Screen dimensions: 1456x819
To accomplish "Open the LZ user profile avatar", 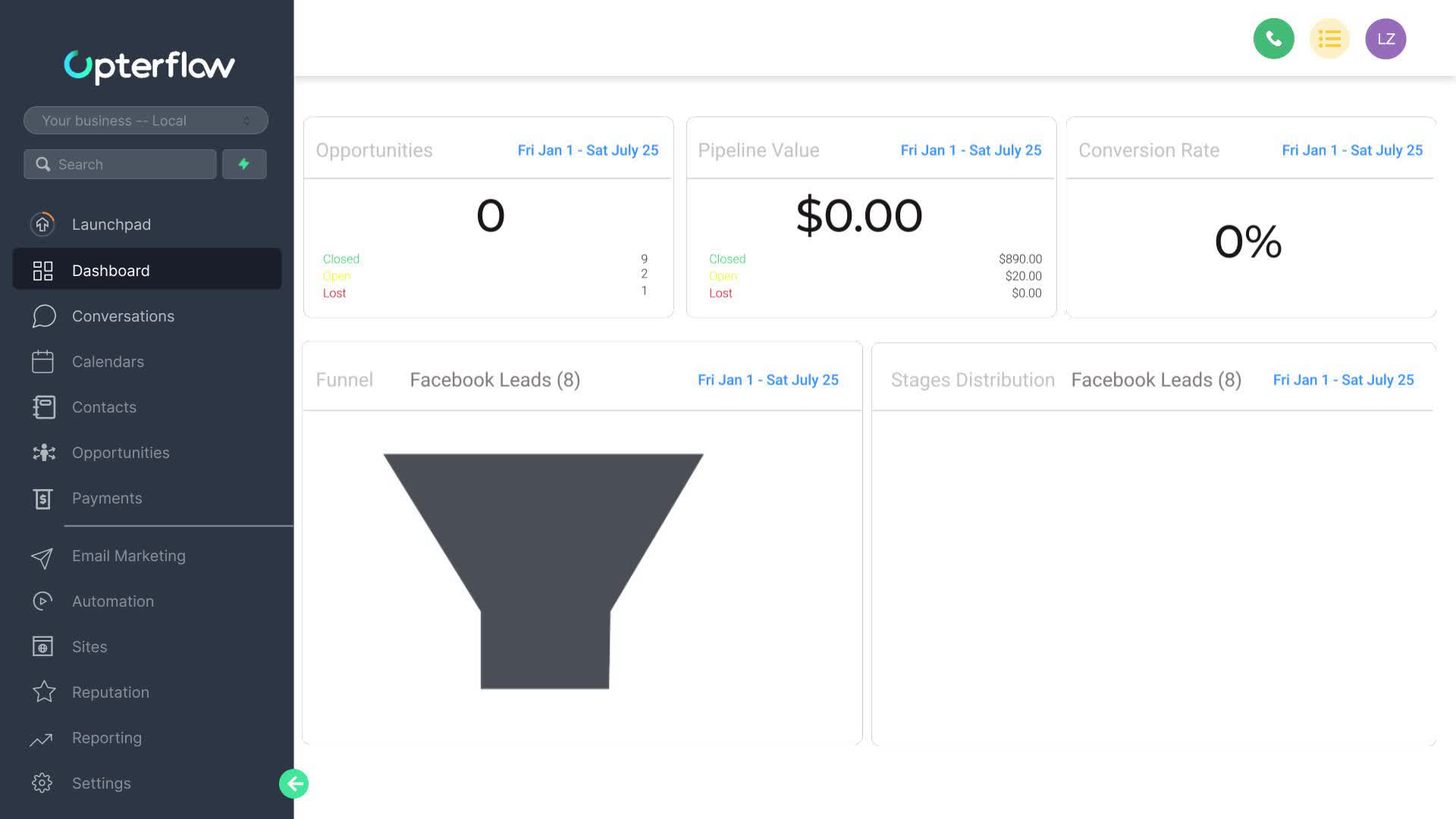I will [1385, 39].
